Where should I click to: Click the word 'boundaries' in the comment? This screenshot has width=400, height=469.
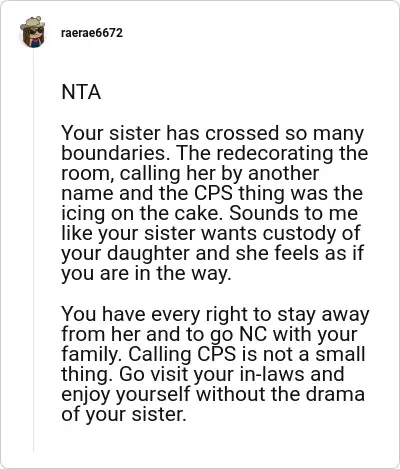click(x=116, y=153)
